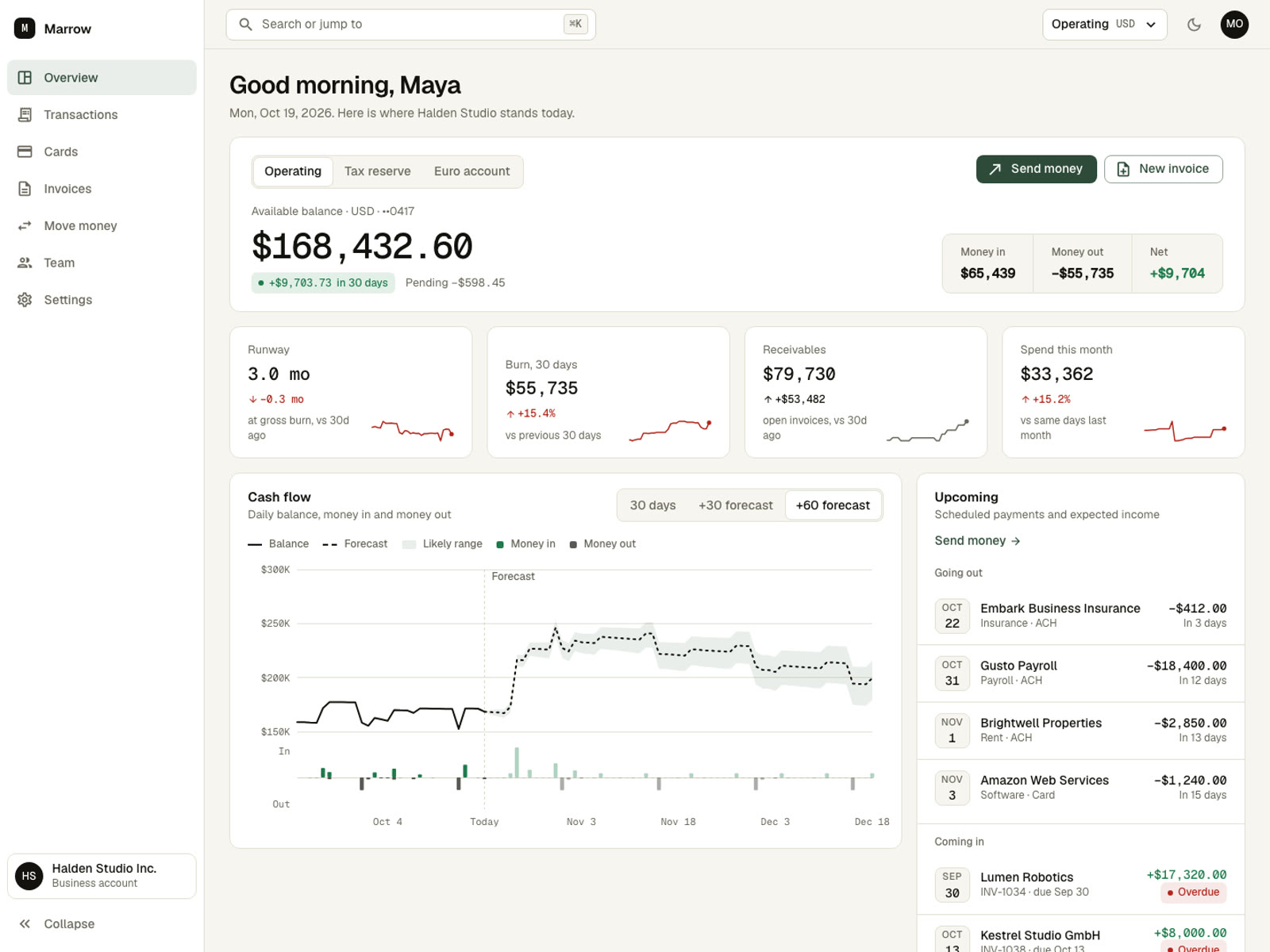The image size is (1270, 952).
Task: Open the Gusto Payroll scheduled payment
Action: click(x=1080, y=673)
